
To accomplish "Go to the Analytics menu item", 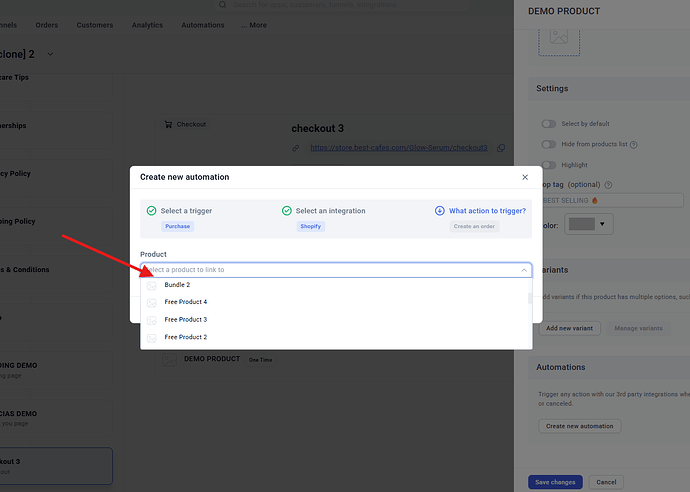I will pos(147,25).
